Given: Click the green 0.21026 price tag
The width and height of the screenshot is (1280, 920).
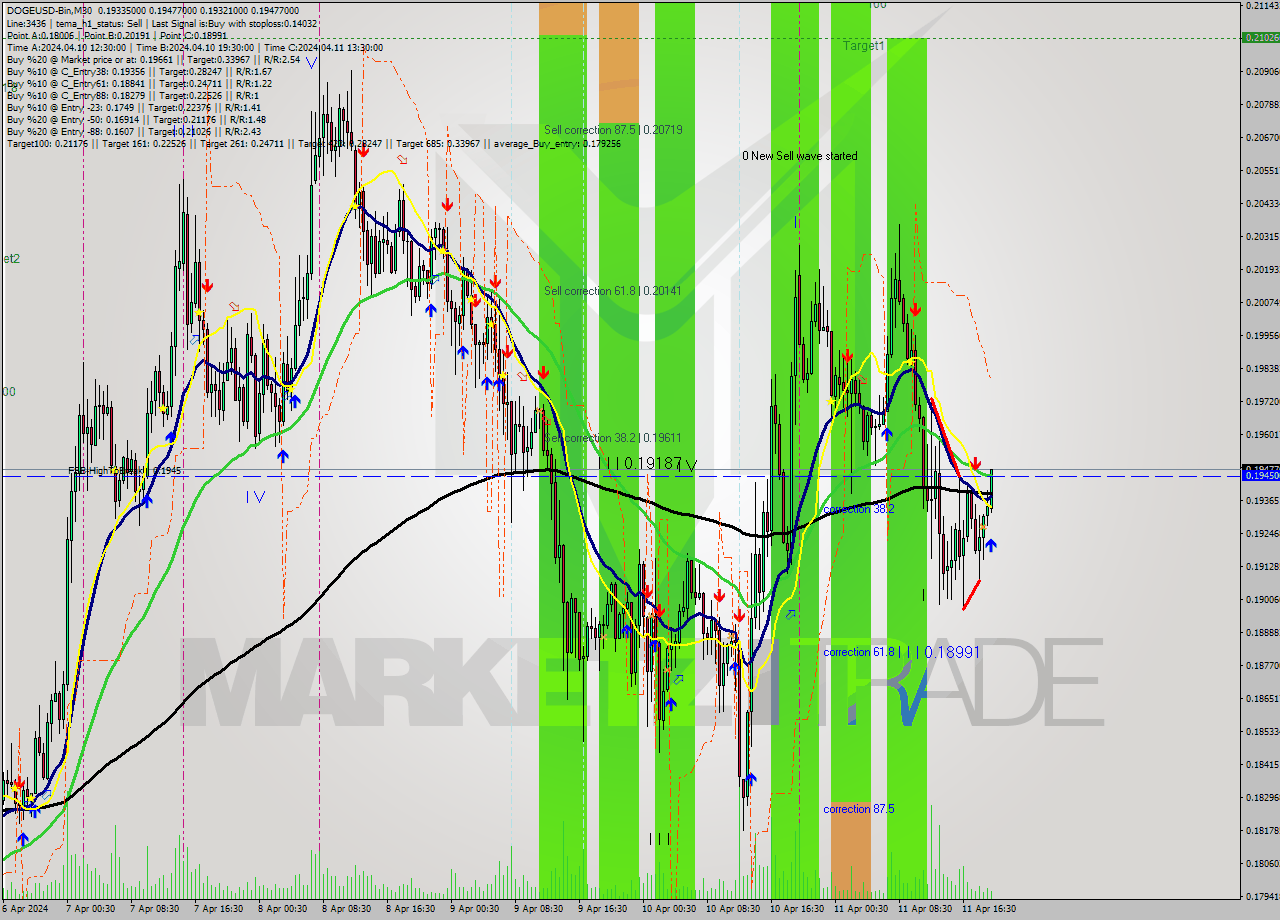Looking at the screenshot, I should tap(1260, 38).
